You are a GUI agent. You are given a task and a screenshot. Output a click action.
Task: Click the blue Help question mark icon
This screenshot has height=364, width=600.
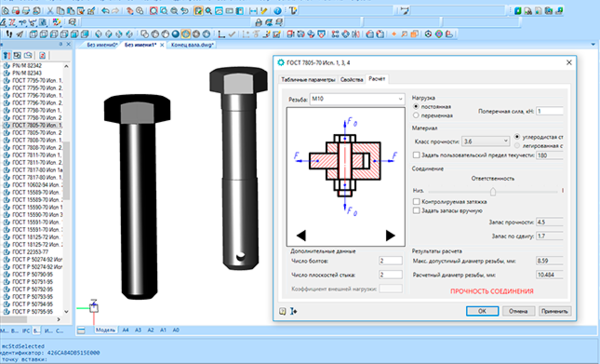click(x=278, y=11)
